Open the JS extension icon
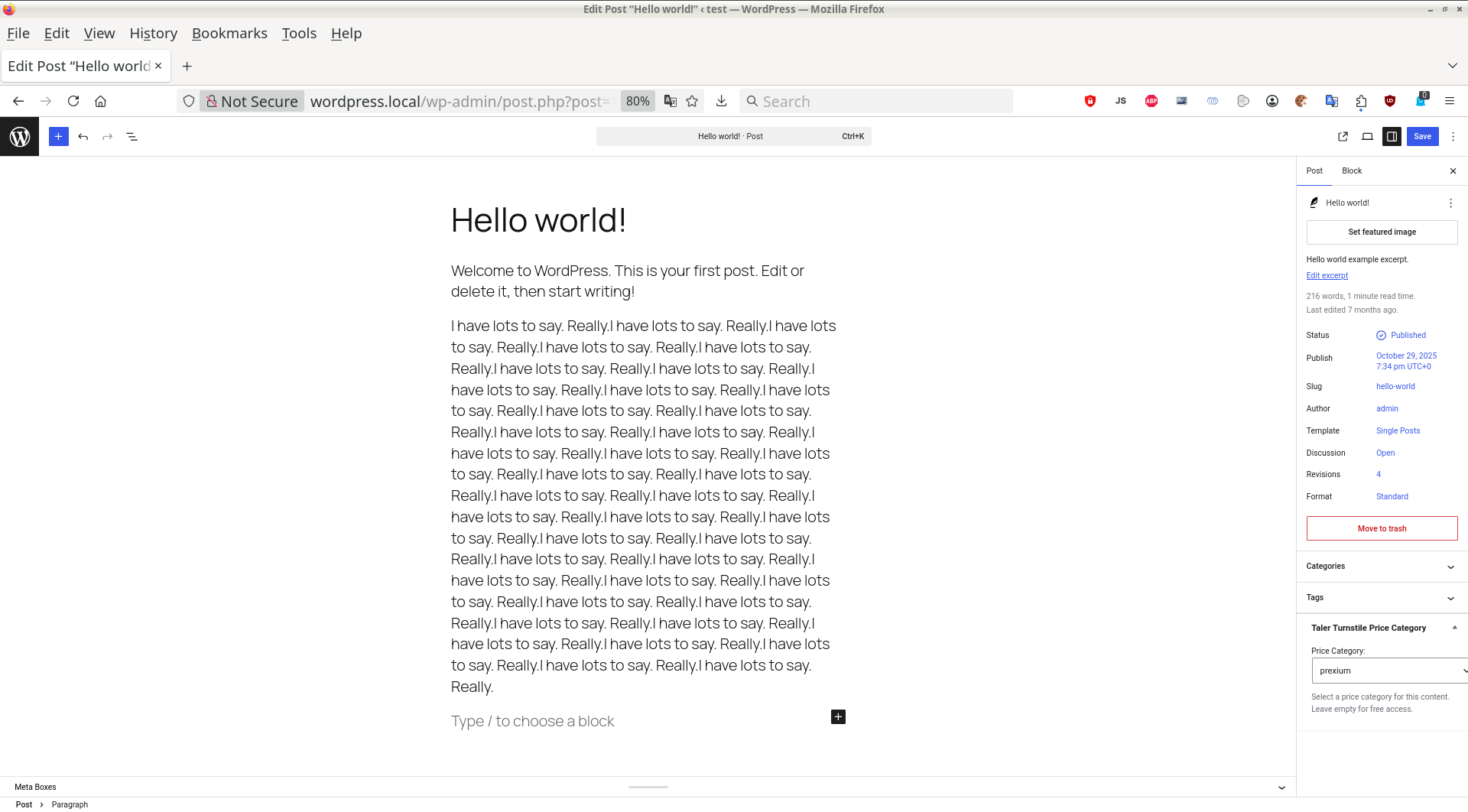The height and width of the screenshot is (812, 1468). tap(1121, 101)
